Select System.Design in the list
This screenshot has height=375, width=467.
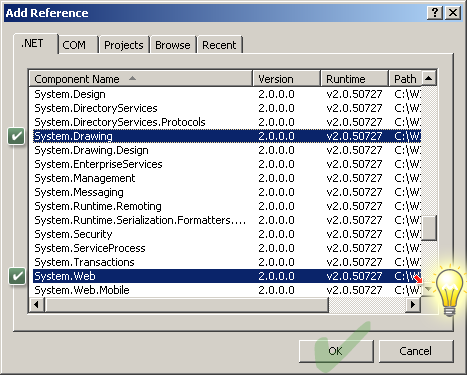[x=227, y=94]
